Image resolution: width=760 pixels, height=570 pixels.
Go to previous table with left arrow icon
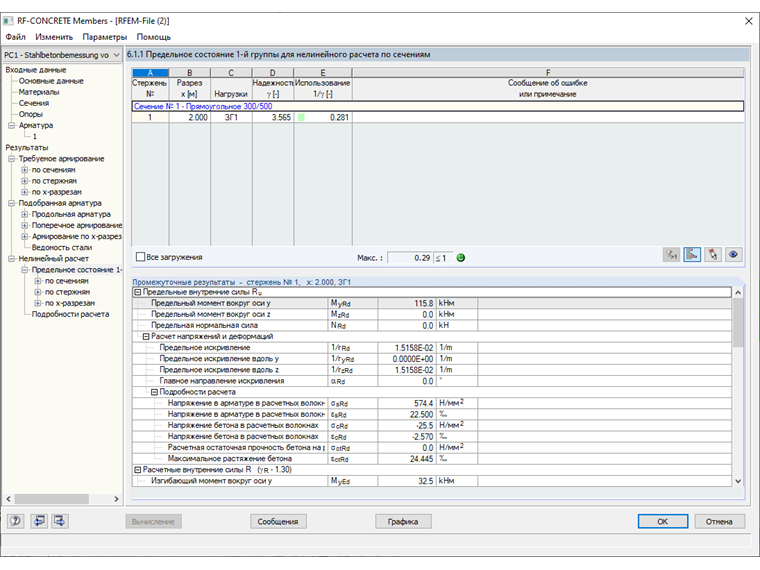tap(39, 521)
